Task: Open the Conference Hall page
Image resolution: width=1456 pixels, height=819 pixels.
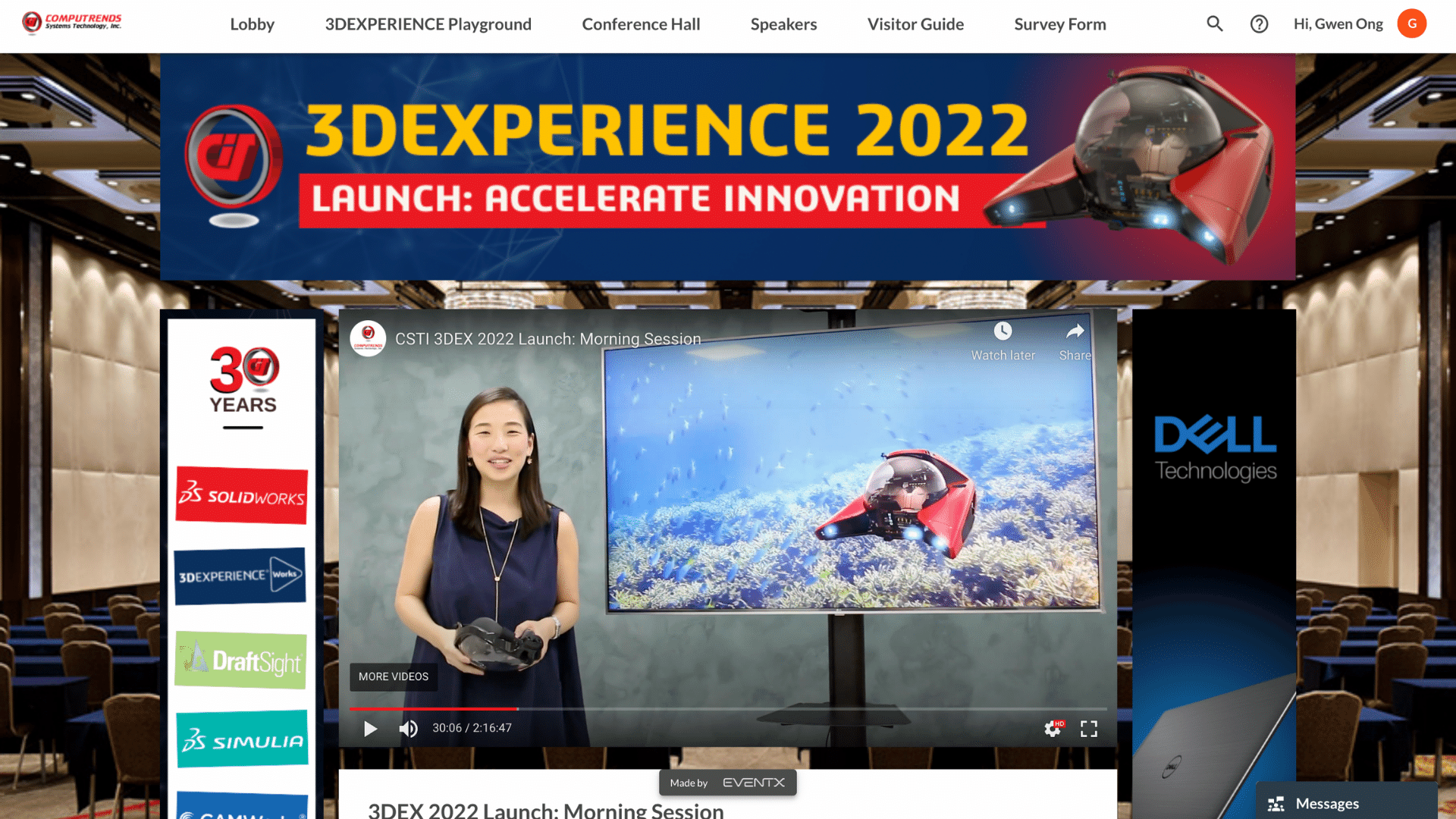Action: [641, 24]
